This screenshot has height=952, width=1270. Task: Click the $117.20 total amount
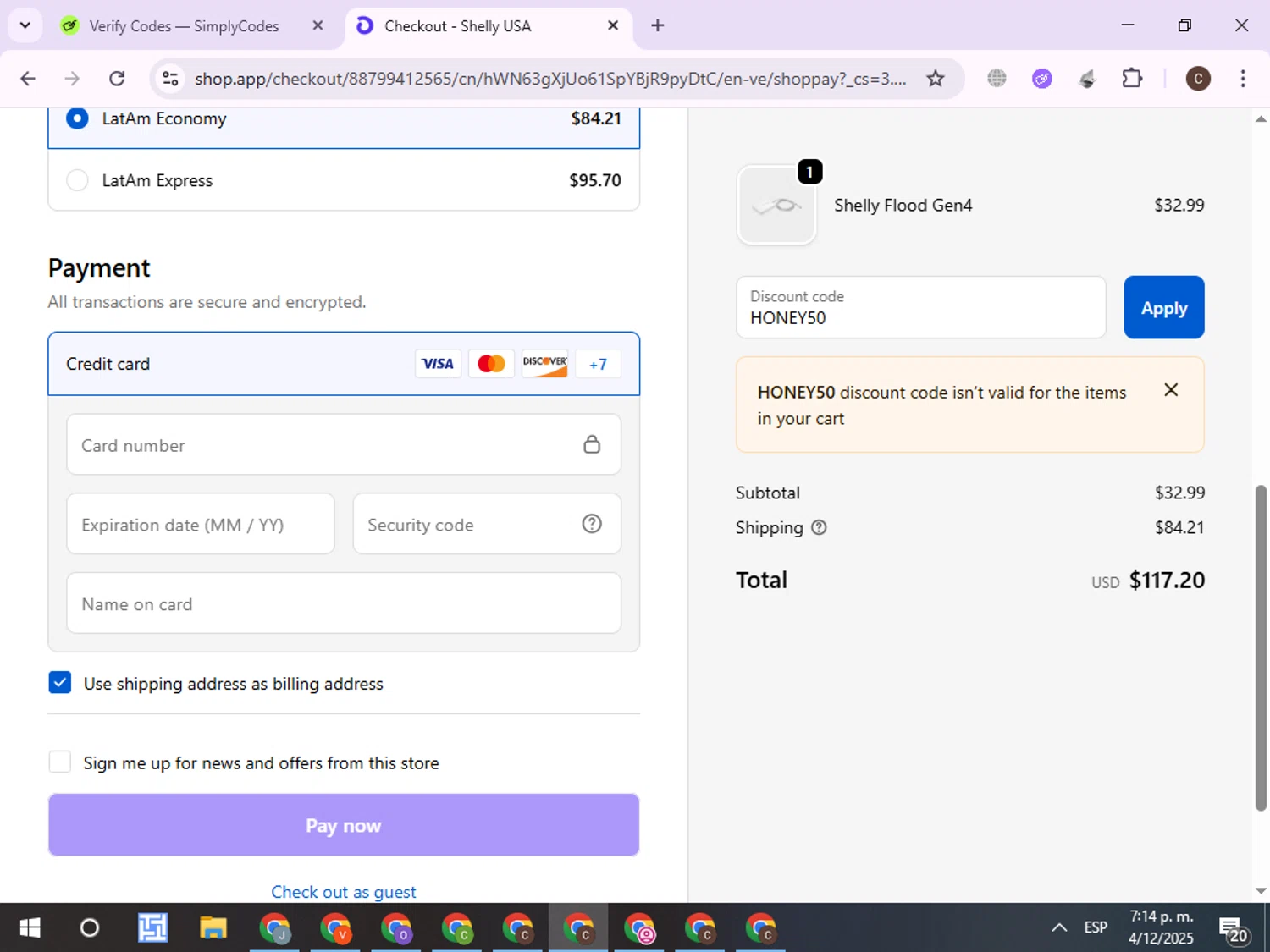point(1167,581)
